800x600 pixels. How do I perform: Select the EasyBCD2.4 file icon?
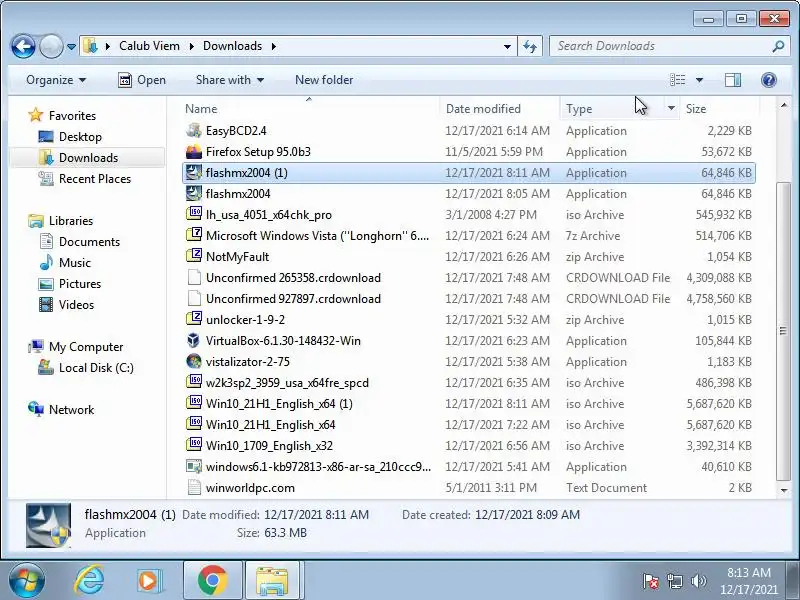coord(194,131)
